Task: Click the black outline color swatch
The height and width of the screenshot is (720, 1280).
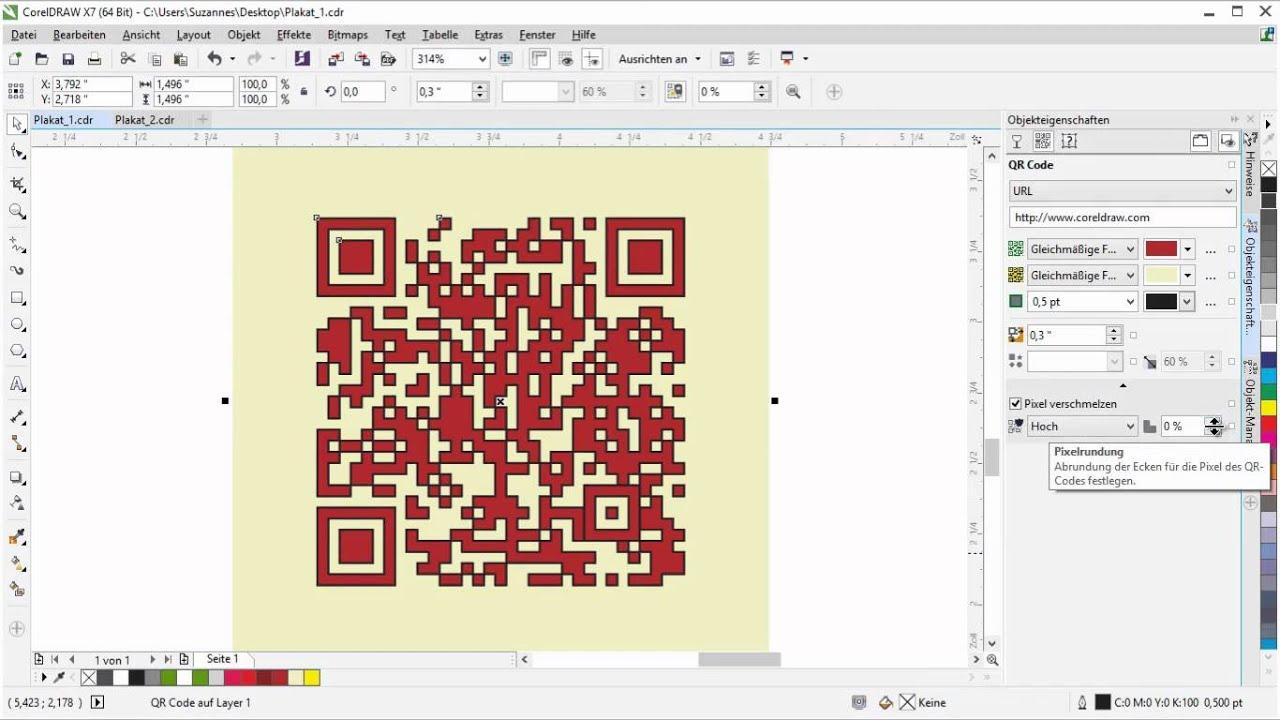Action: pyautogui.click(x=1161, y=301)
